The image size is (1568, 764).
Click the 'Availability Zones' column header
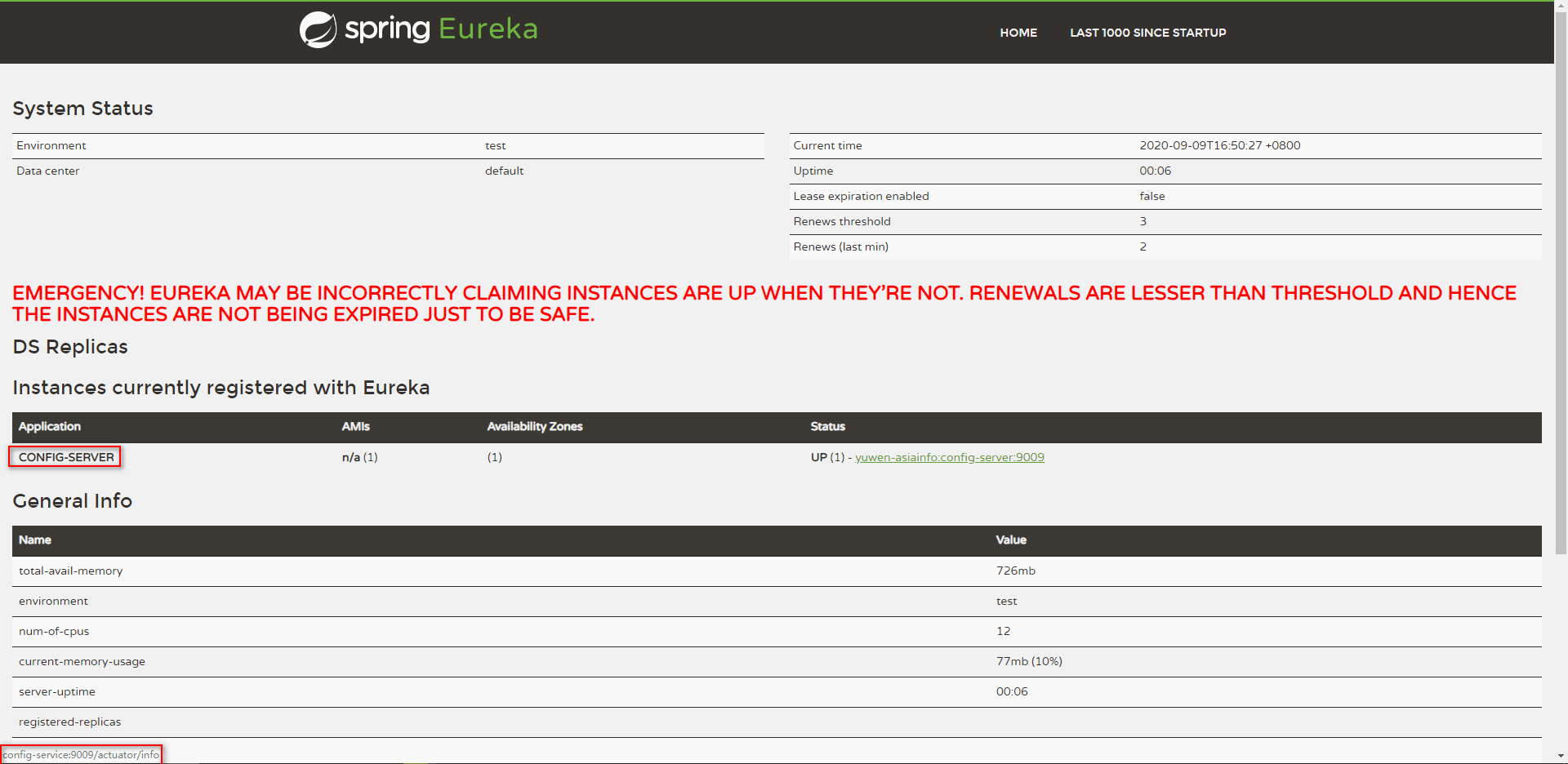tap(535, 426)
